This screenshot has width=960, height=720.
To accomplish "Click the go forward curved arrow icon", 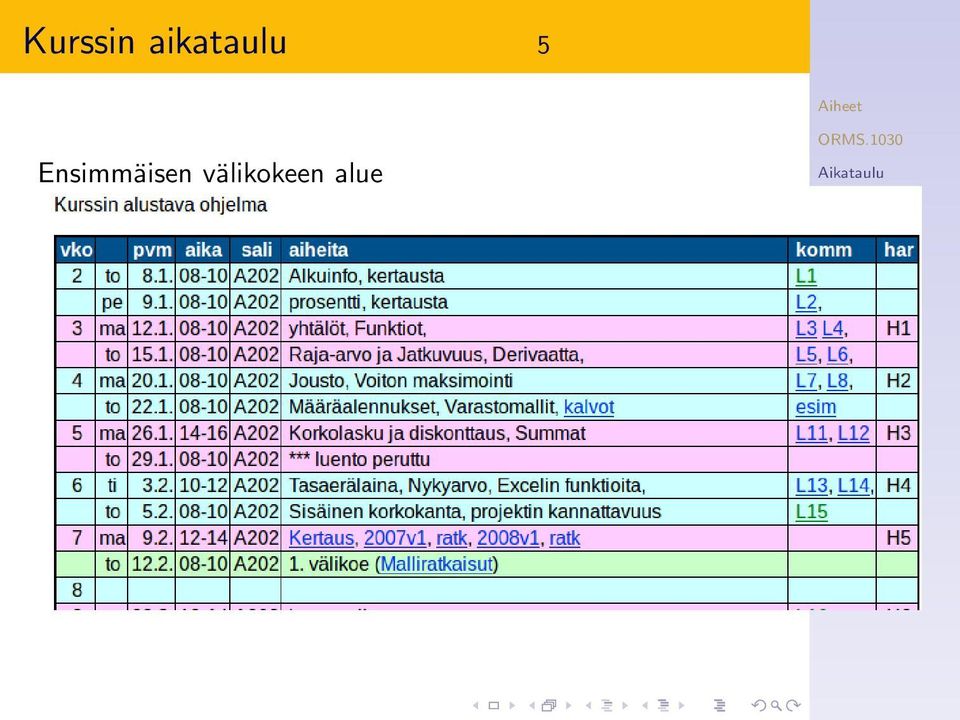I will coord(793,705).
